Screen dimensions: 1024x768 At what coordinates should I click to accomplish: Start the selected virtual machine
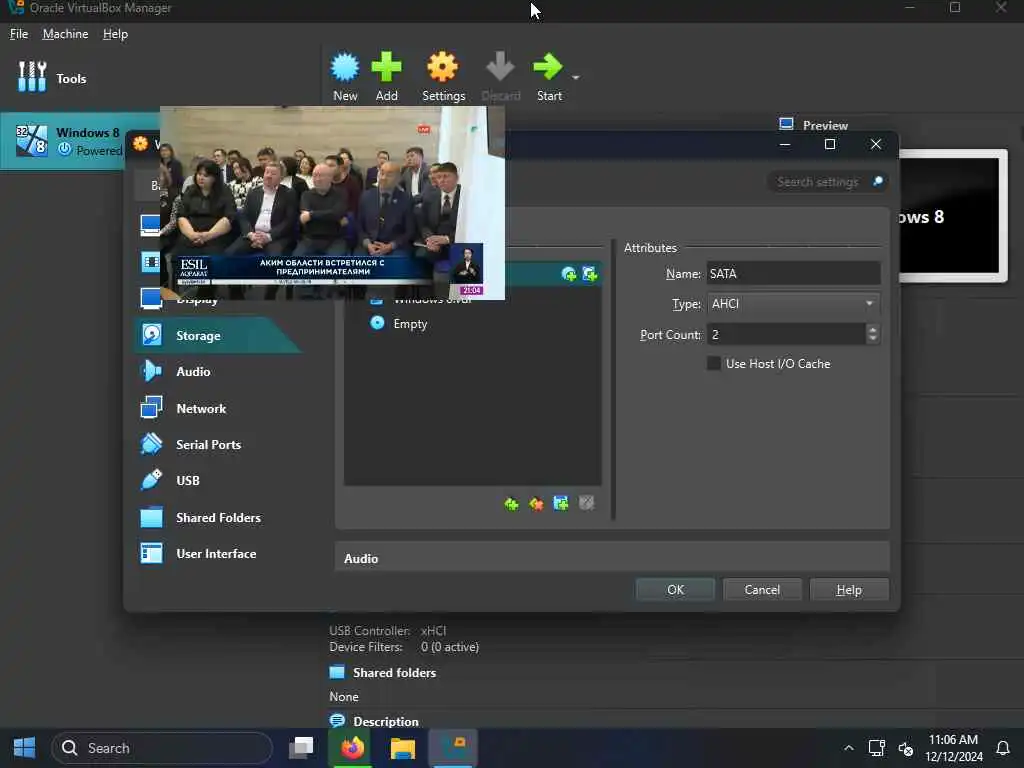549,76
